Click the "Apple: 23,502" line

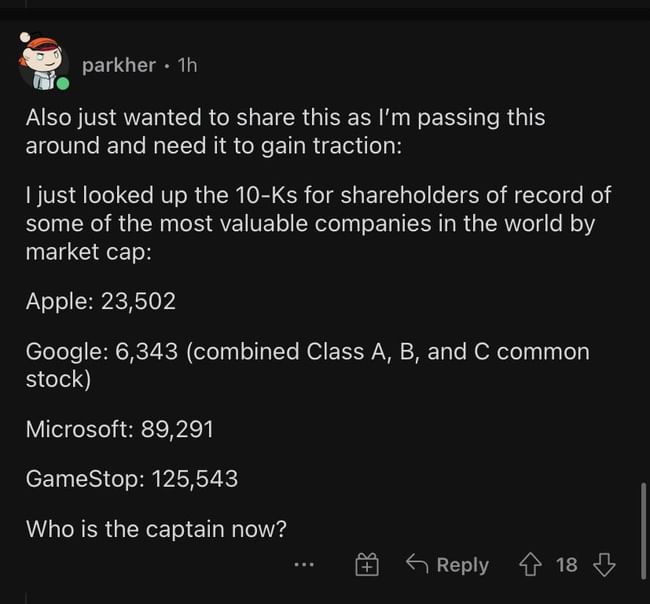click(x=101, y=301)
